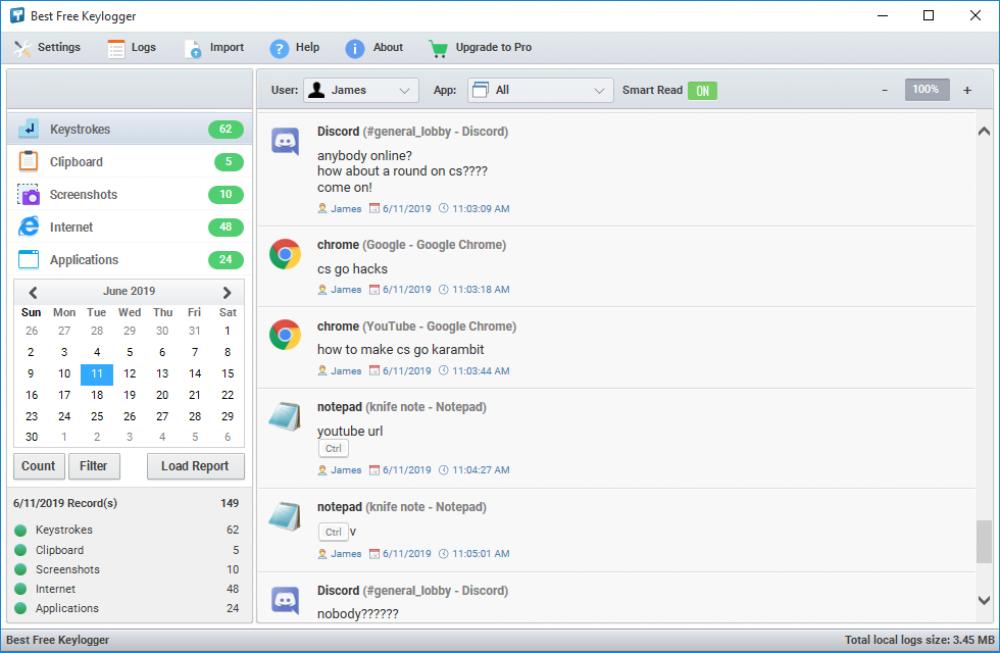Select June 12 on the calendar

(129, 373)
